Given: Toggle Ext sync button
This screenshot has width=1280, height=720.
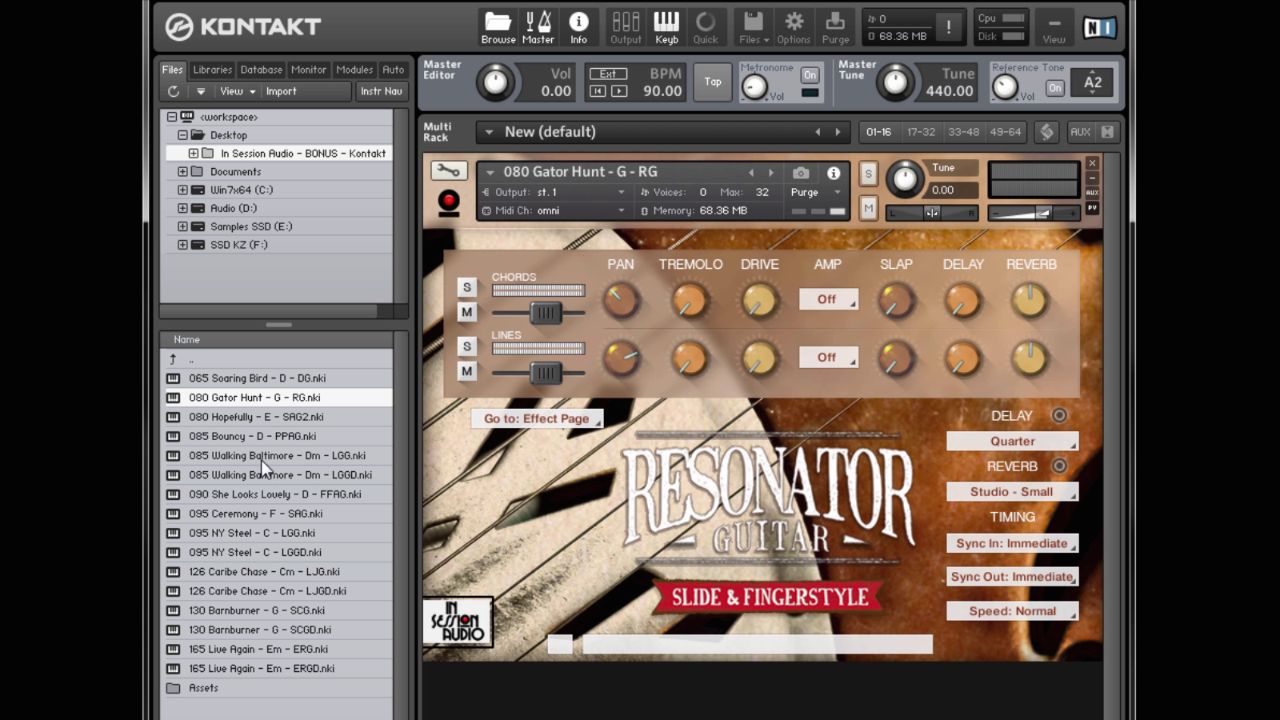Looking at the screenshot, I should 607,74.
